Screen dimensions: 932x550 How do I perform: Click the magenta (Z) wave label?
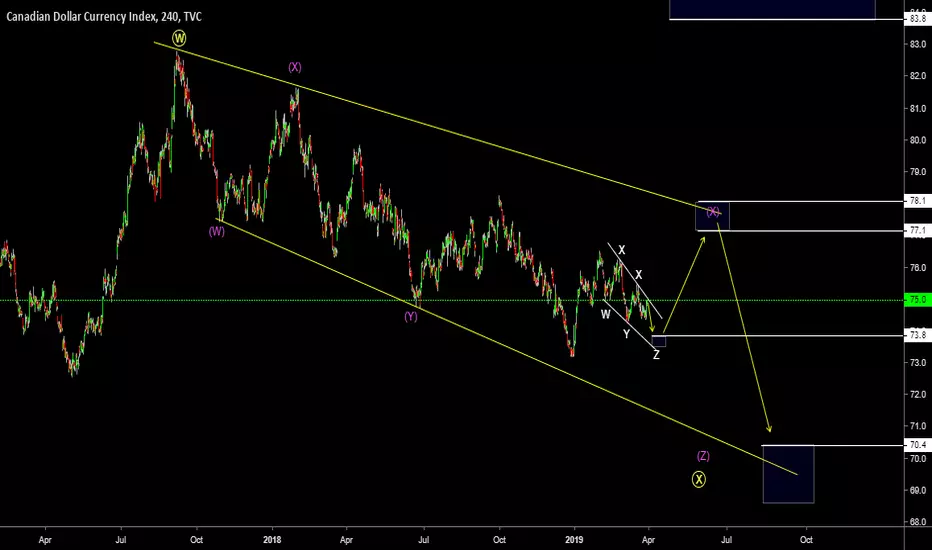(703, 456)
